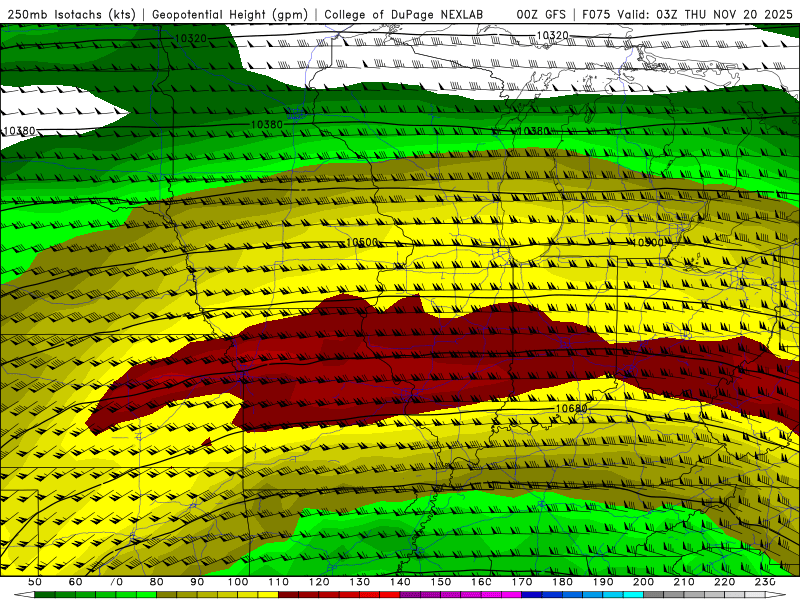The height and width of the screenshot is (600, 800).
Task: Click the '230' value on the color scale
Action: pos(765,582)
